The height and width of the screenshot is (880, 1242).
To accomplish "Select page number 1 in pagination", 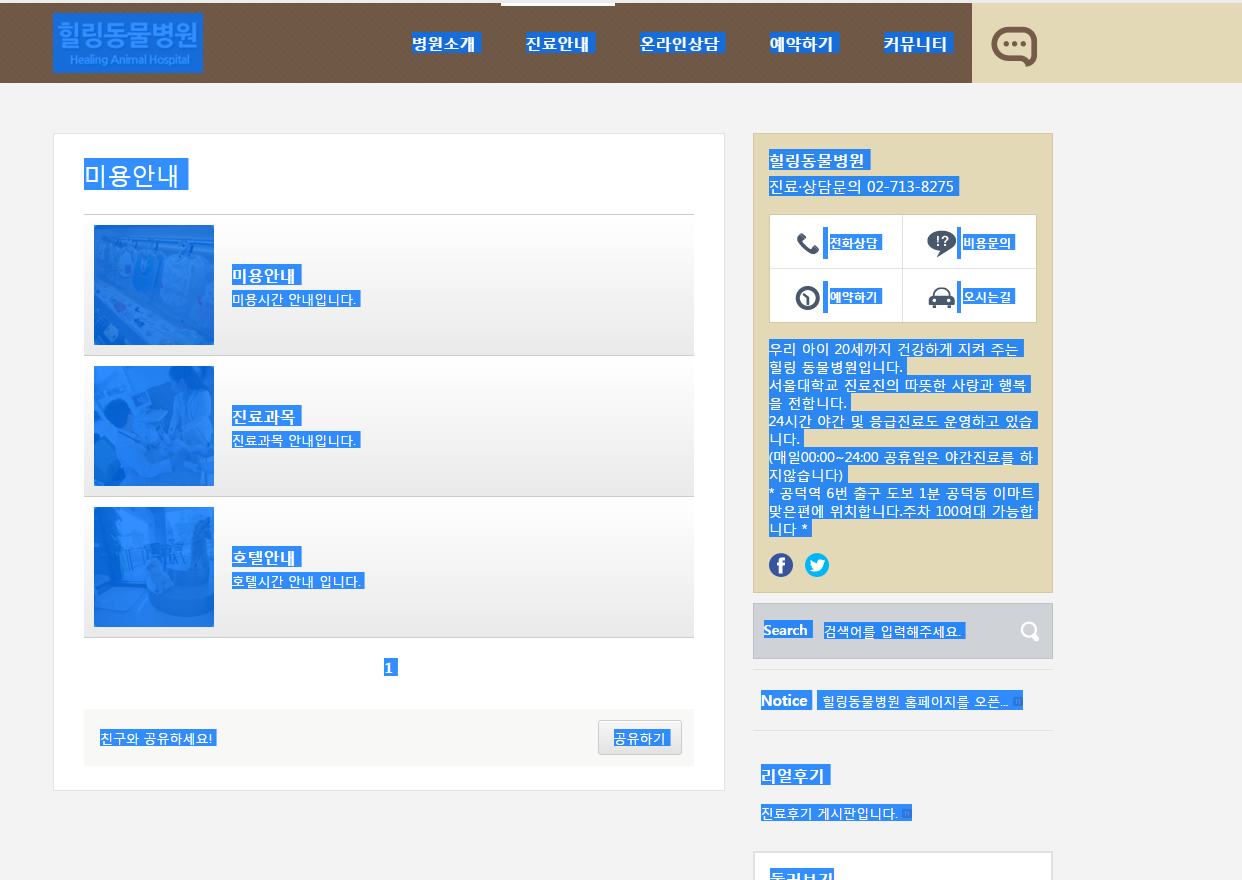I will [x=390, y=667].
